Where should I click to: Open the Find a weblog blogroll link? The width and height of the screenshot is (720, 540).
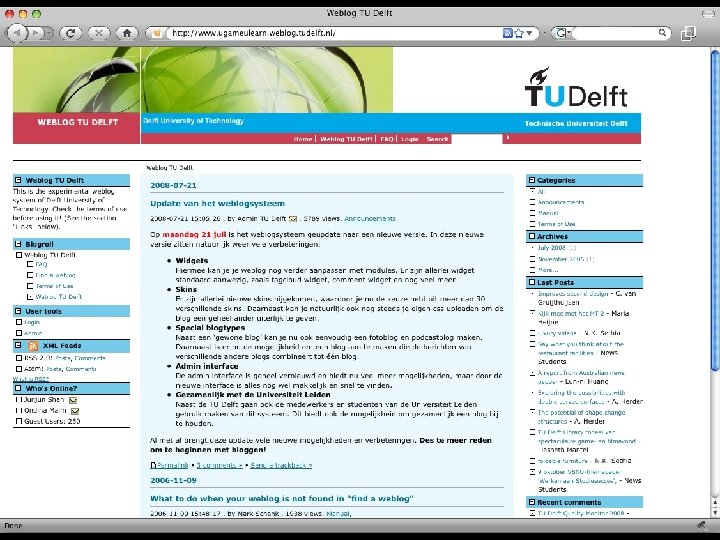click(56, 275)
